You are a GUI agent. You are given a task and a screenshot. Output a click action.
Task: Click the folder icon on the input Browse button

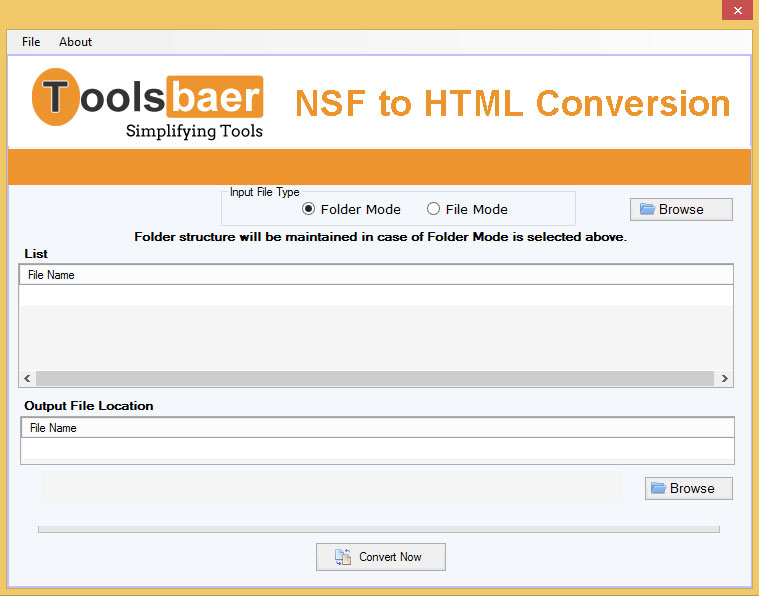(647, 209)
